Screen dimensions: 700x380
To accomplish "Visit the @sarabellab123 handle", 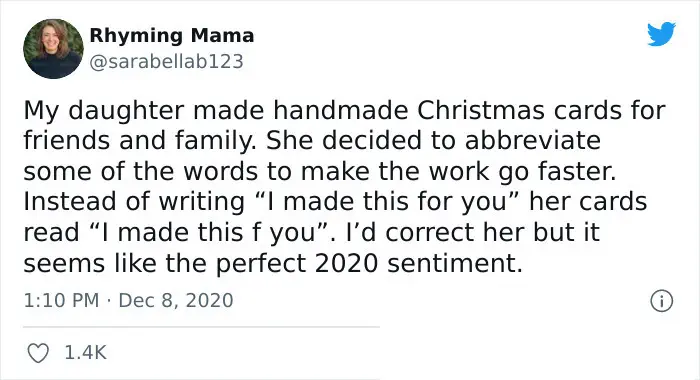I will click(167, 62).
